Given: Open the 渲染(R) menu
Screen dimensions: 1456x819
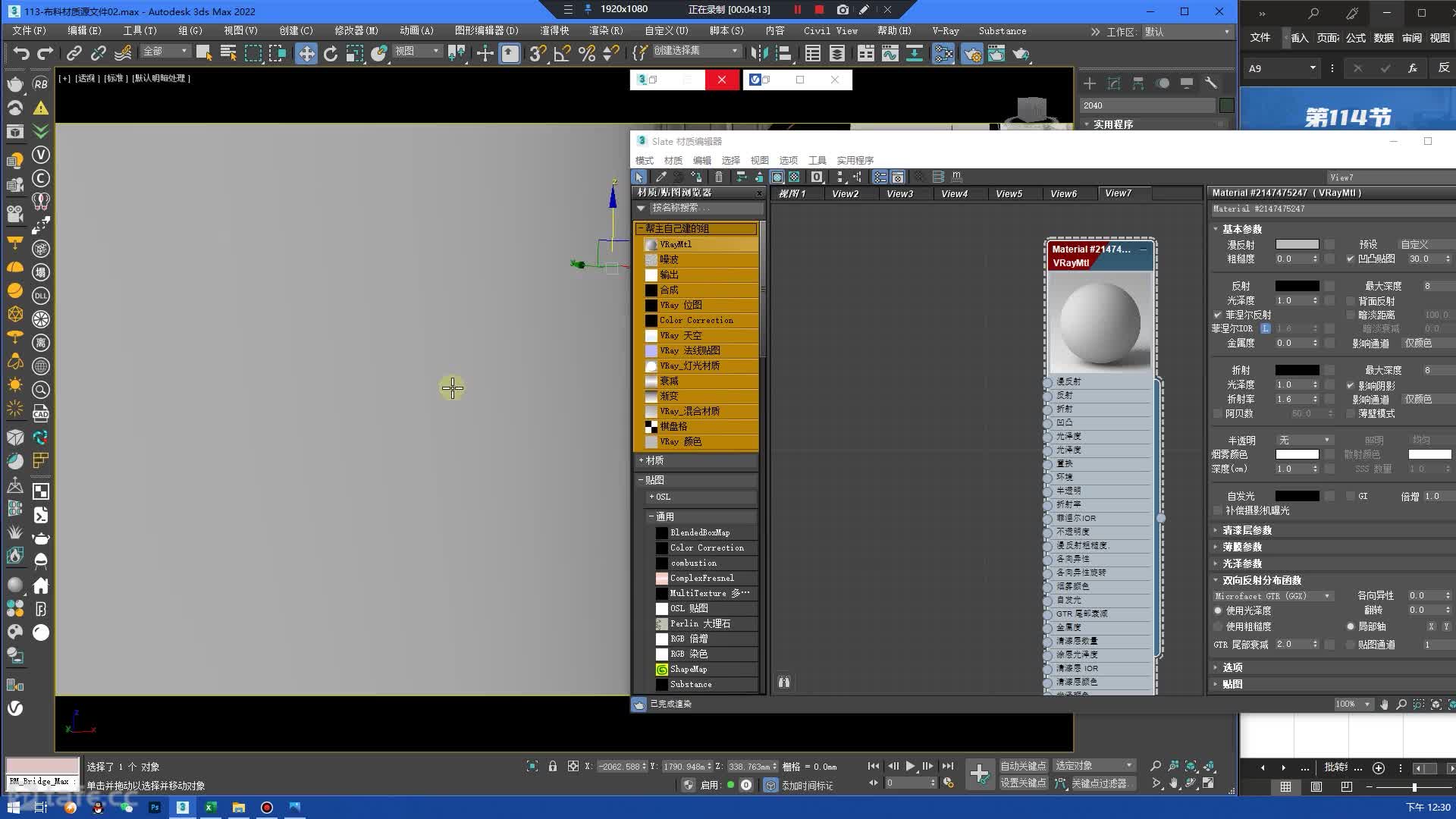Looking at the screenshot, I should pyautogui.click(x=606, y=31).
